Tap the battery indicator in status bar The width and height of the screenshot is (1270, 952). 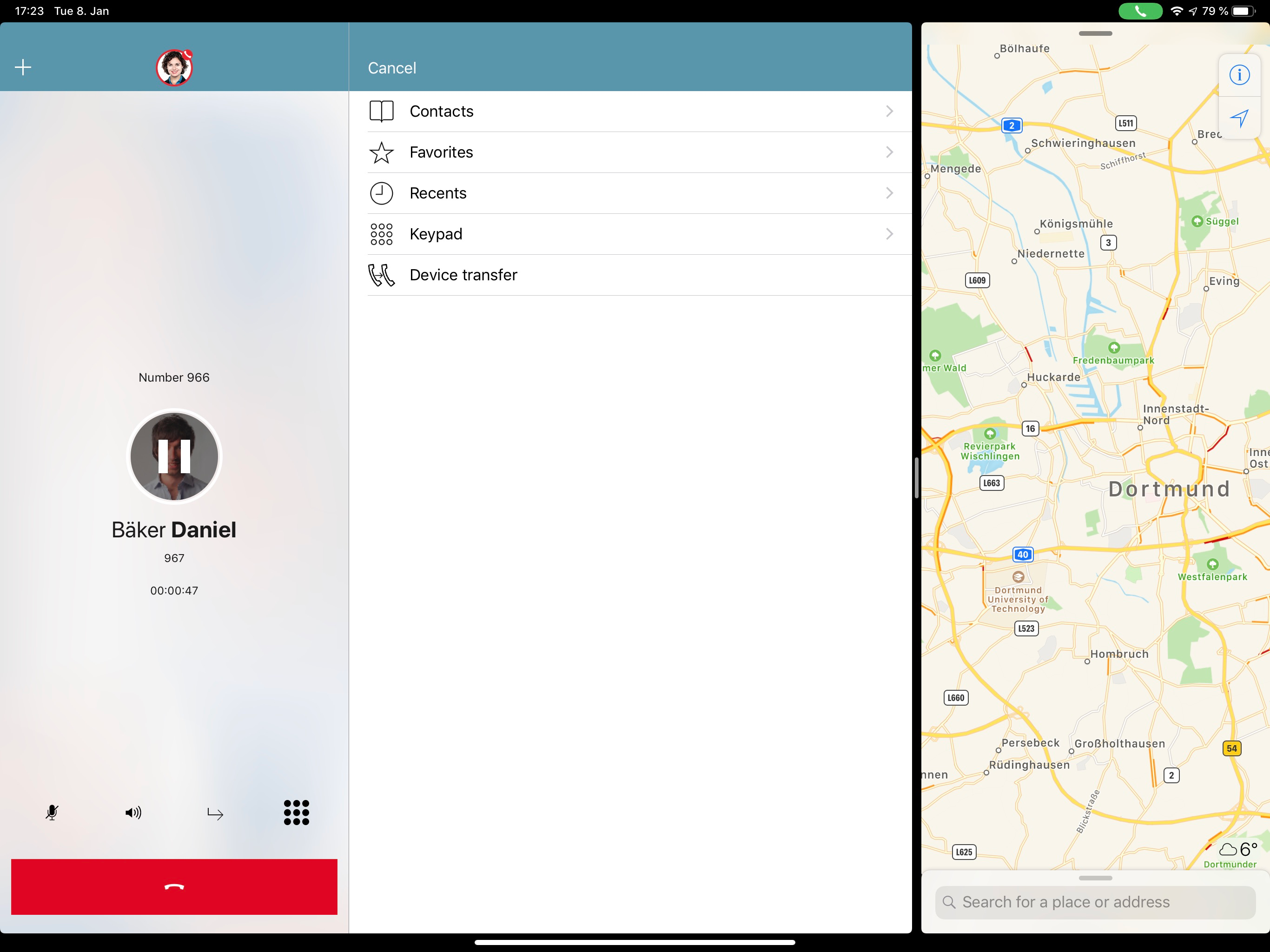[1243, 11]
